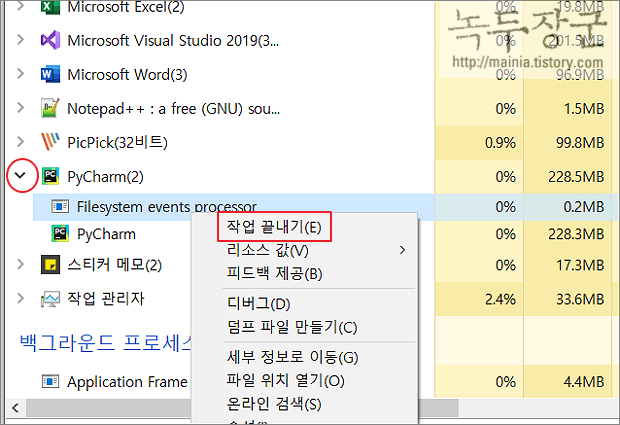620x425 pixels.
Task: Select the 작업 관리자 row text
Action: (x=106, y=298)
